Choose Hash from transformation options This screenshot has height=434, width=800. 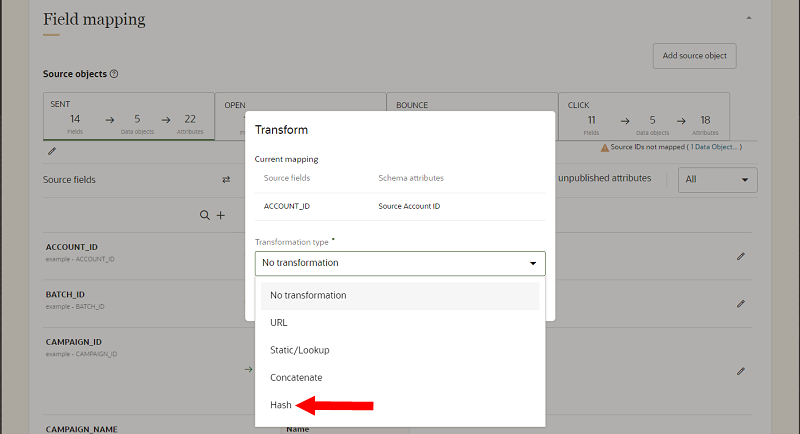click(280, 405)
